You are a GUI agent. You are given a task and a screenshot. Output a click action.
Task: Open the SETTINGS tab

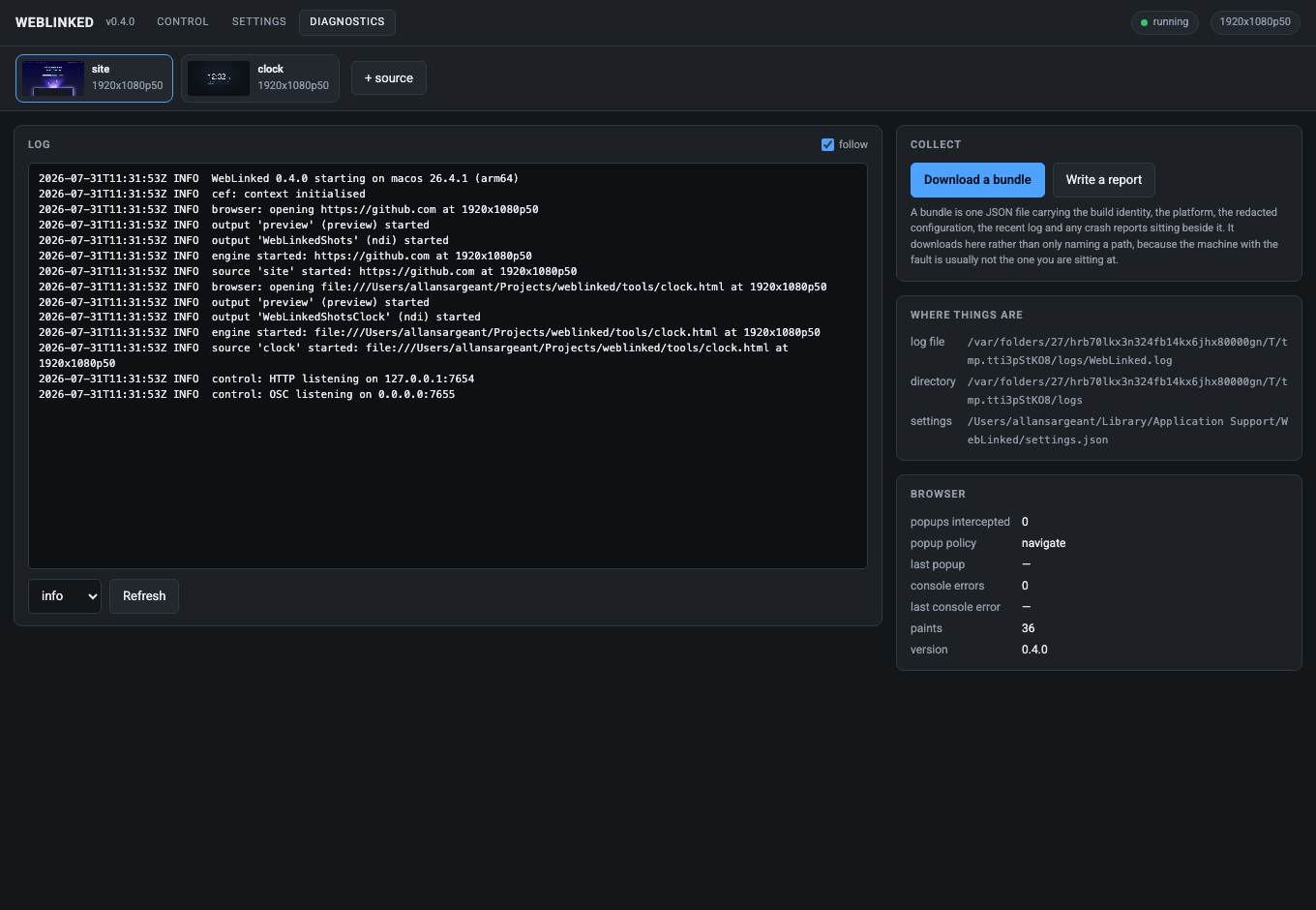coord(258,21)
